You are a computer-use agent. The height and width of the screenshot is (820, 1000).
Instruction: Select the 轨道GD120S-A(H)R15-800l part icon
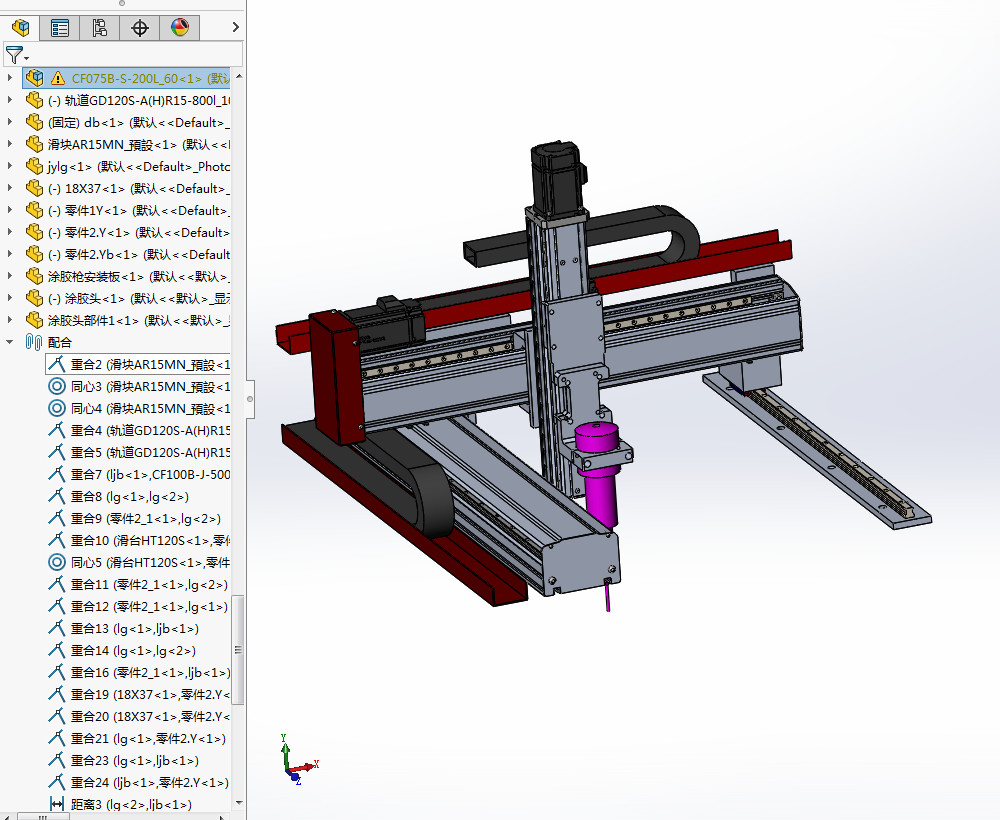click(34, 100)
